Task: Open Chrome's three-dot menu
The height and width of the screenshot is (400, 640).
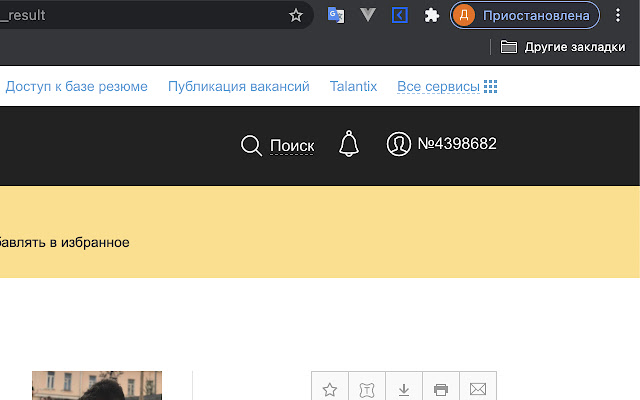Action: tap(618, 16)
